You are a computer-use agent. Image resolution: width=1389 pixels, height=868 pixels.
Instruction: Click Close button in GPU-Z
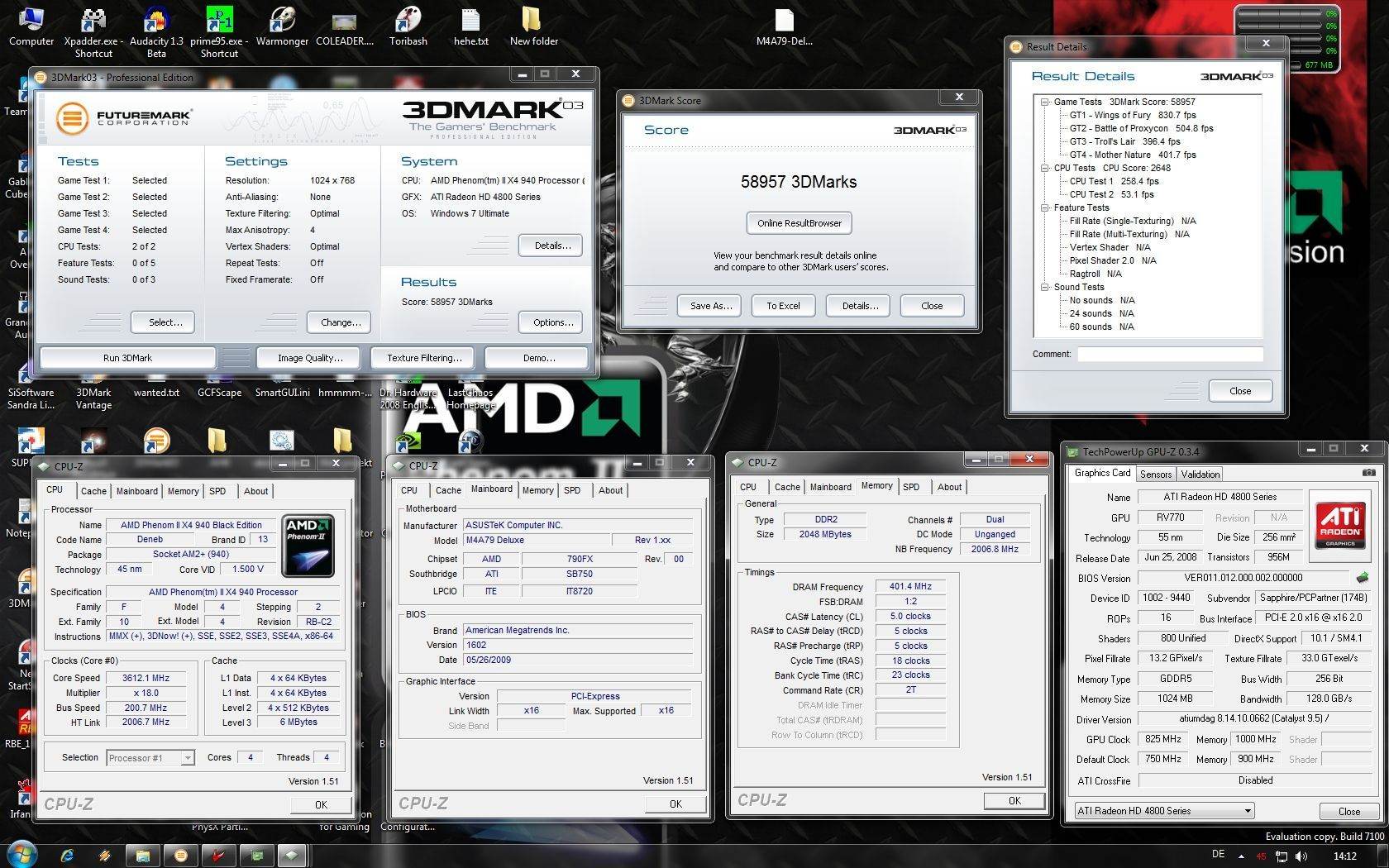1349,811
